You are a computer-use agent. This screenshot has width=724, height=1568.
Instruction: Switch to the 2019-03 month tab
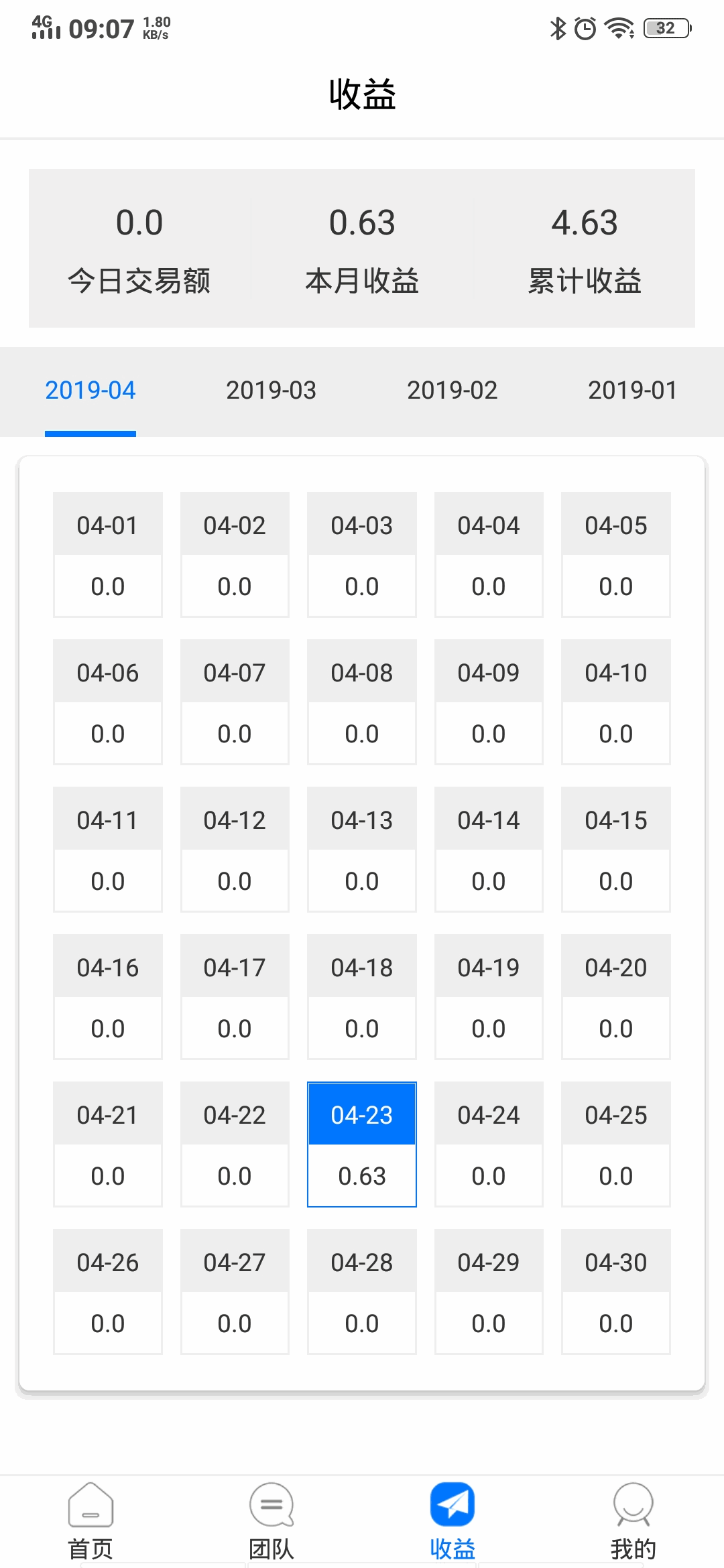pyautogui.click(x=271, y=390)
